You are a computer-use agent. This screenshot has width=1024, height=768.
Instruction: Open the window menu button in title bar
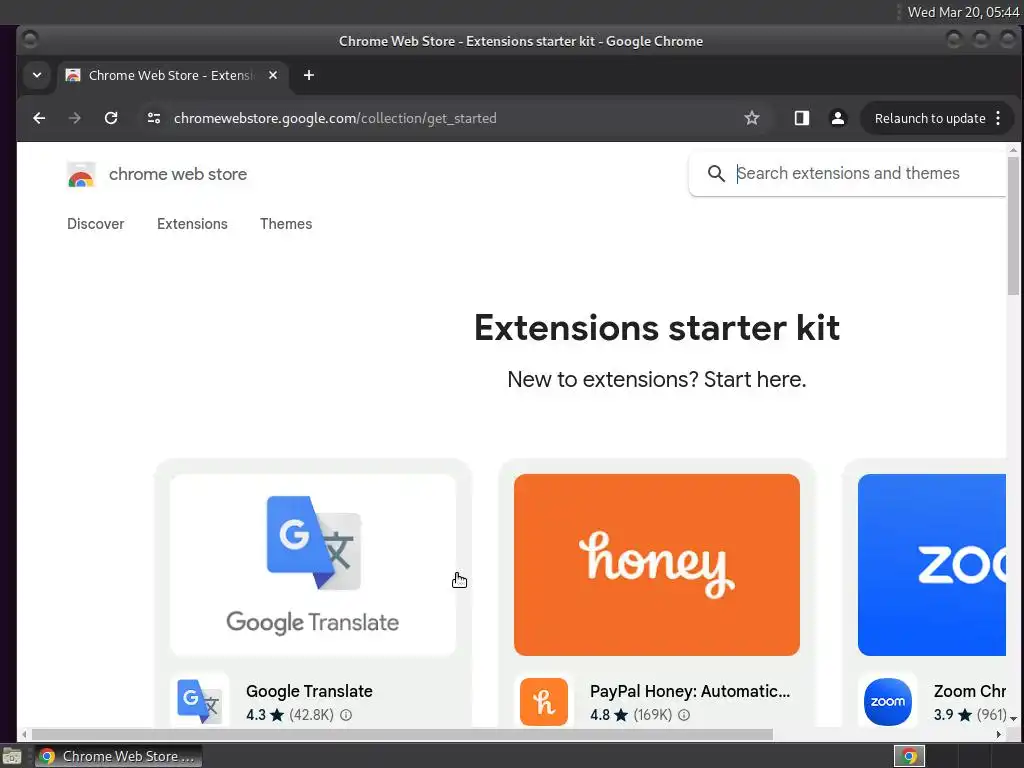click(x=30, y=40)
